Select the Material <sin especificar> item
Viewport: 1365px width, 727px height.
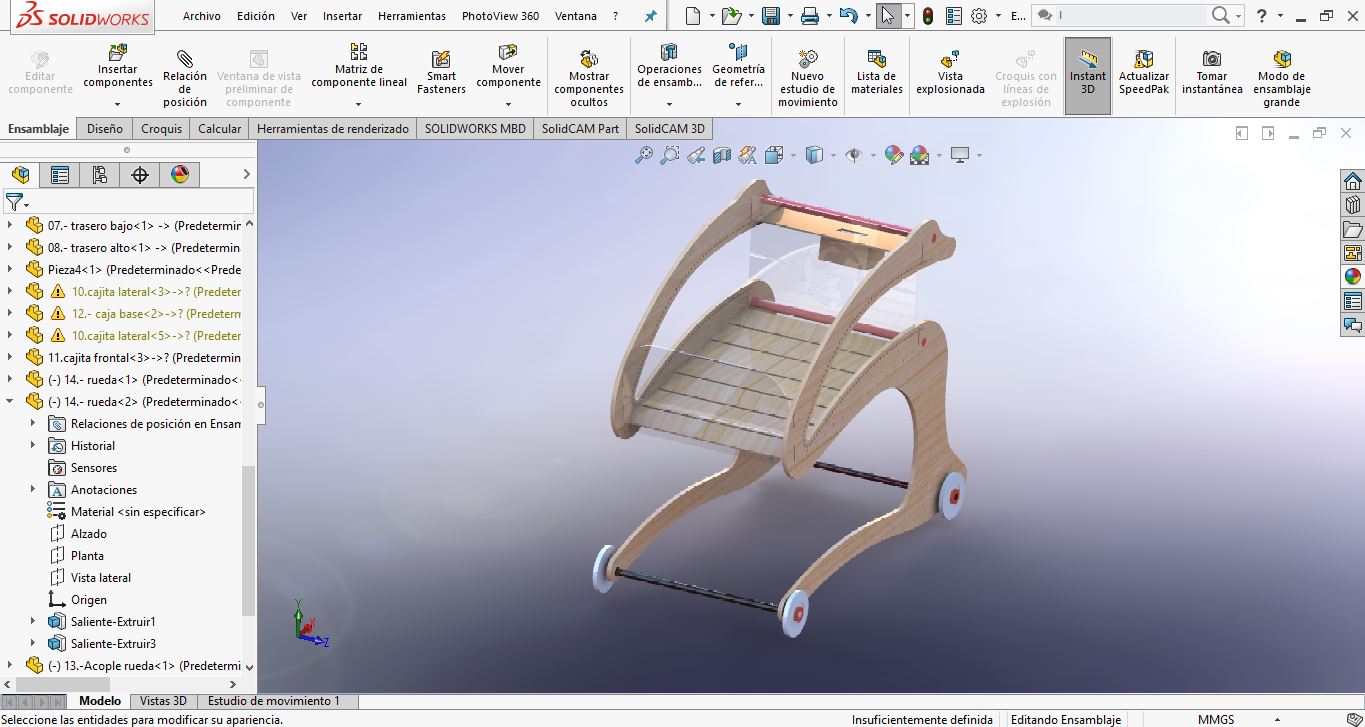click(138, 512)
